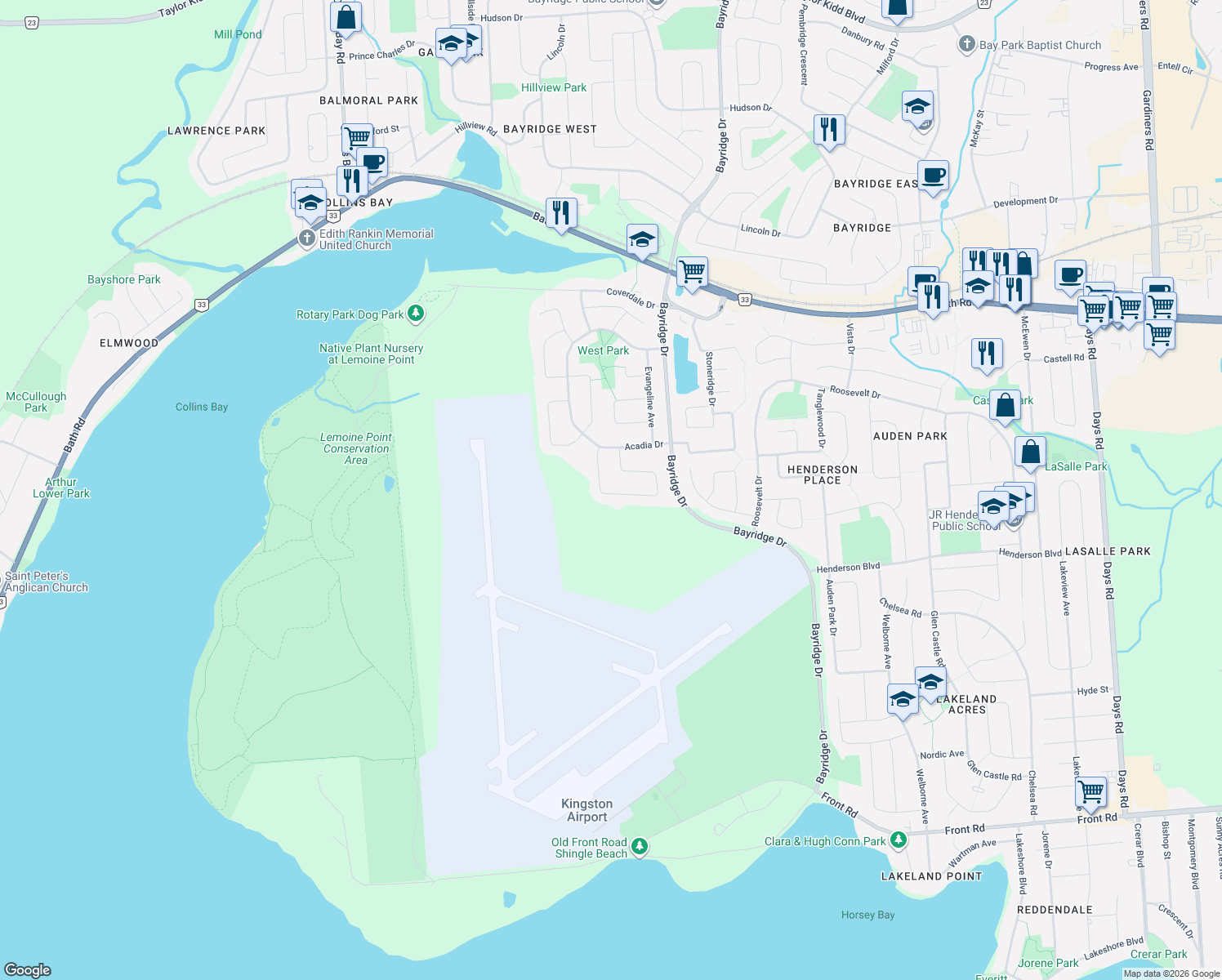Image resolution: width=1222 pixels, height=980 pixels.
Task: Open the school marker above Coverdale Dr
Action: coord(642,239)
